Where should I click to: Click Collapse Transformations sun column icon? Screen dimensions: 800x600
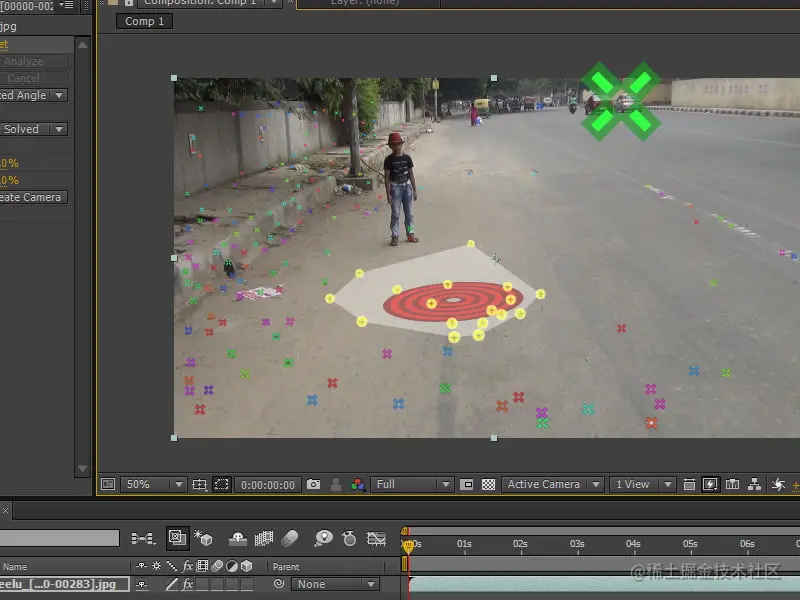pos(157,566)
